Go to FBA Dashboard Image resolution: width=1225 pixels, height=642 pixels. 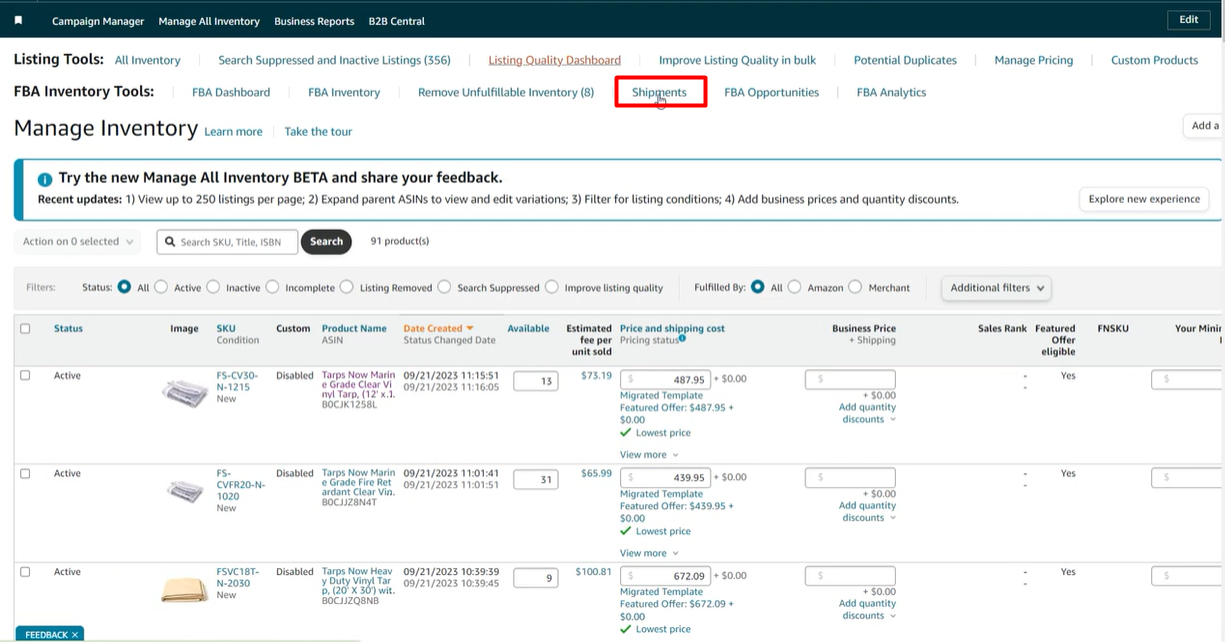tap(231, 92)
